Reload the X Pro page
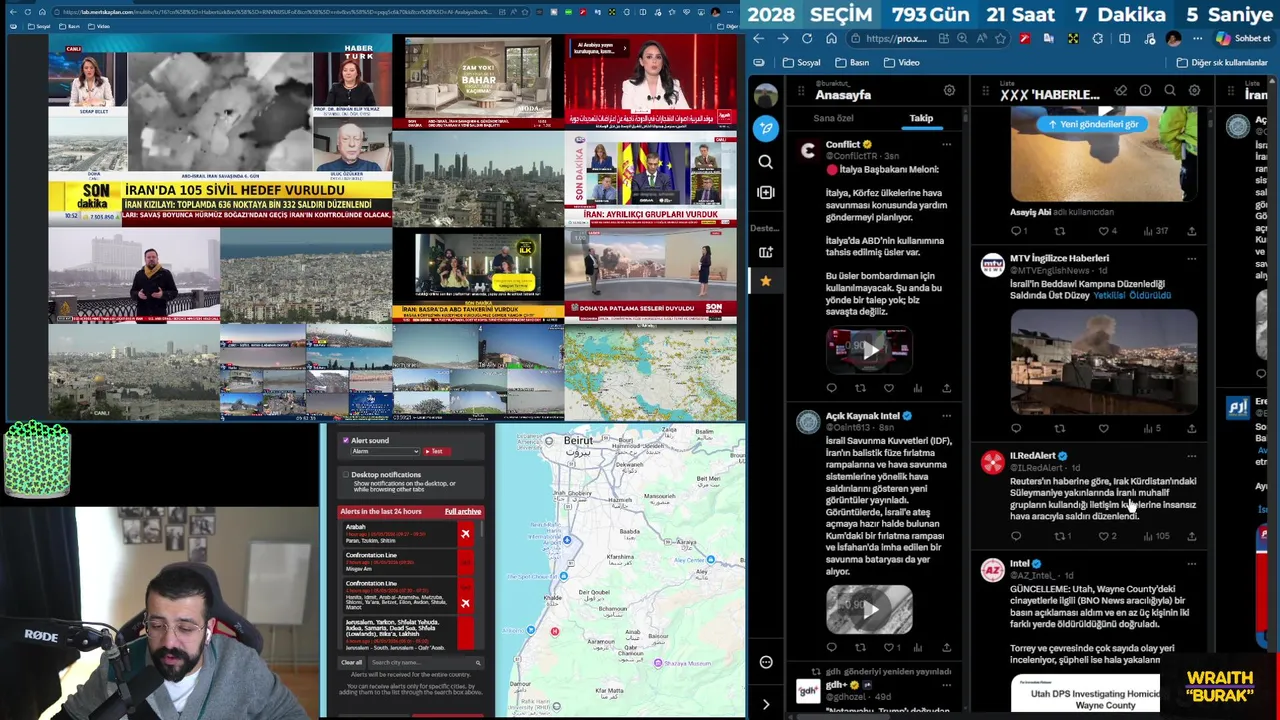 point(807,39)
